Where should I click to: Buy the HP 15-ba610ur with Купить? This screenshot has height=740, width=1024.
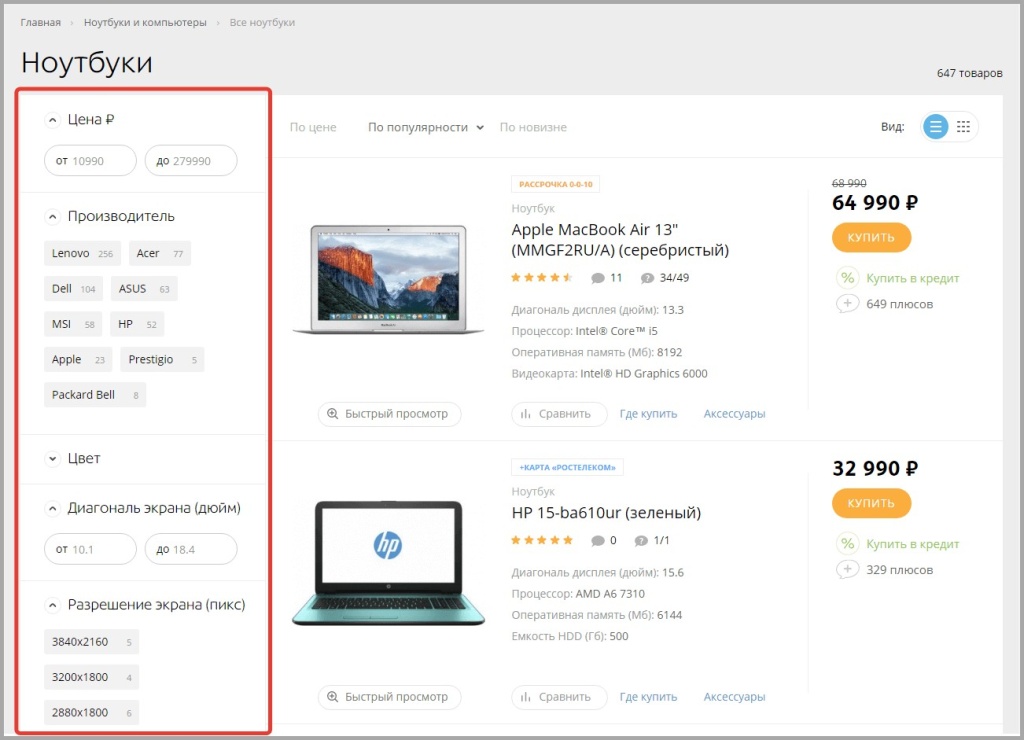(x=871, y=503)
